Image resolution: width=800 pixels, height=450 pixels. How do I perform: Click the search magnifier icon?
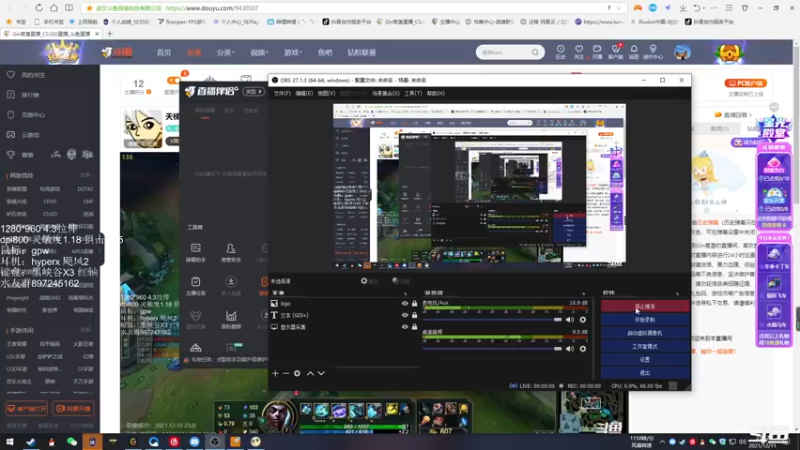pos(535,53)
